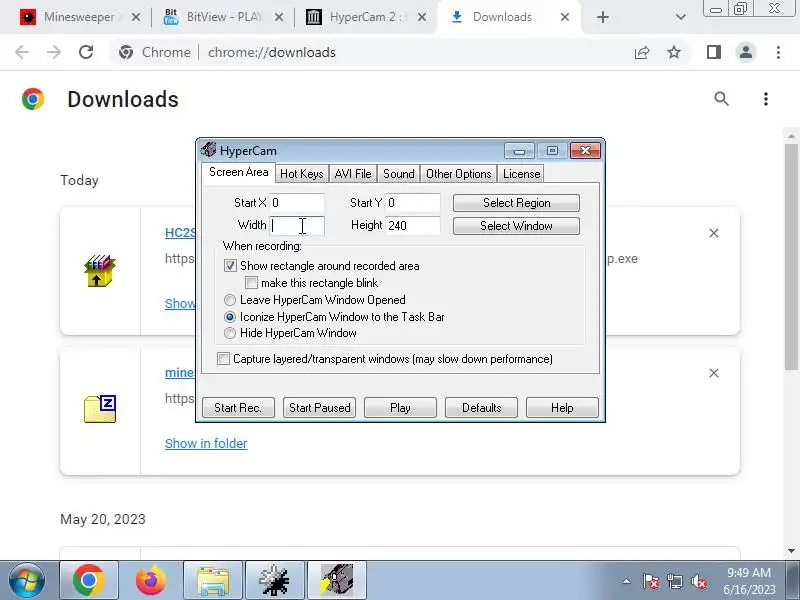This screenshot has width=800, height=600.
Task: Click the HyperCam taskbar icon
Action: tap(337, 581)
